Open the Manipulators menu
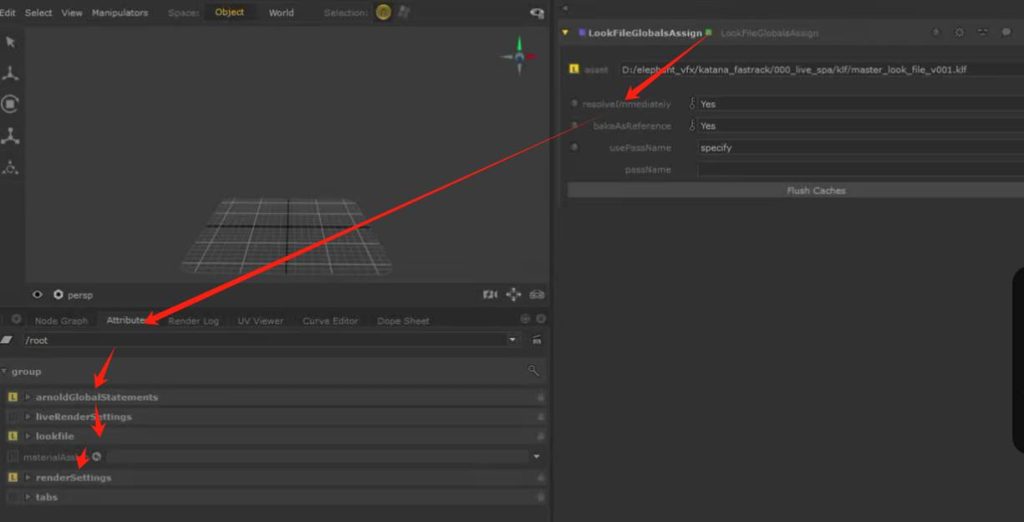The image size is (1024, 522). point(119,13)
